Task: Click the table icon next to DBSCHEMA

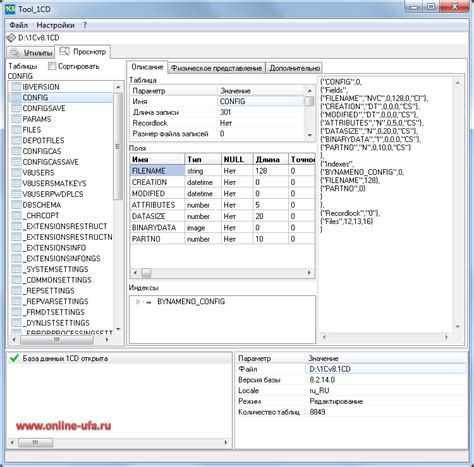Action: click(16, 205)
